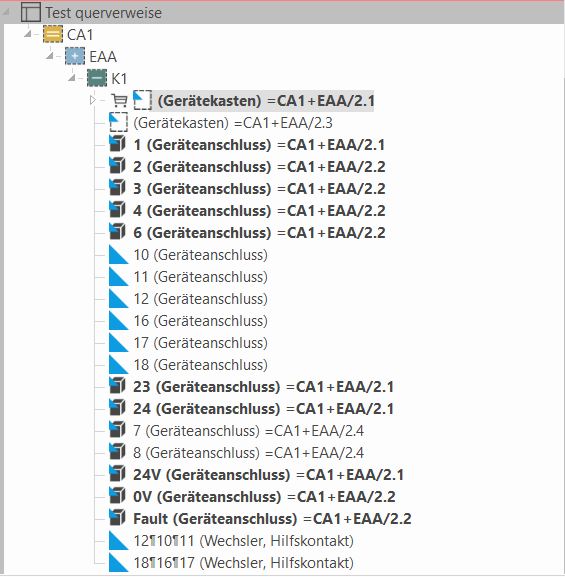Click the dashed box icon of Gerätekasten 2.3
This screenshot has width=565, height=577.
pyautogui.click(x=119, y=122)
